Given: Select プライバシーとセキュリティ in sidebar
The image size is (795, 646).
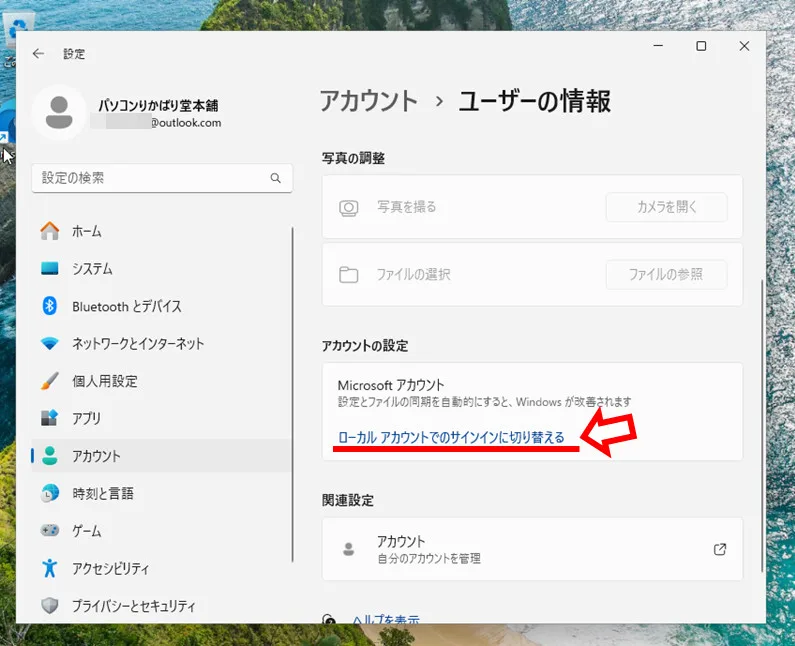Looking at the screenshot, I should click(x=162, y=605).
